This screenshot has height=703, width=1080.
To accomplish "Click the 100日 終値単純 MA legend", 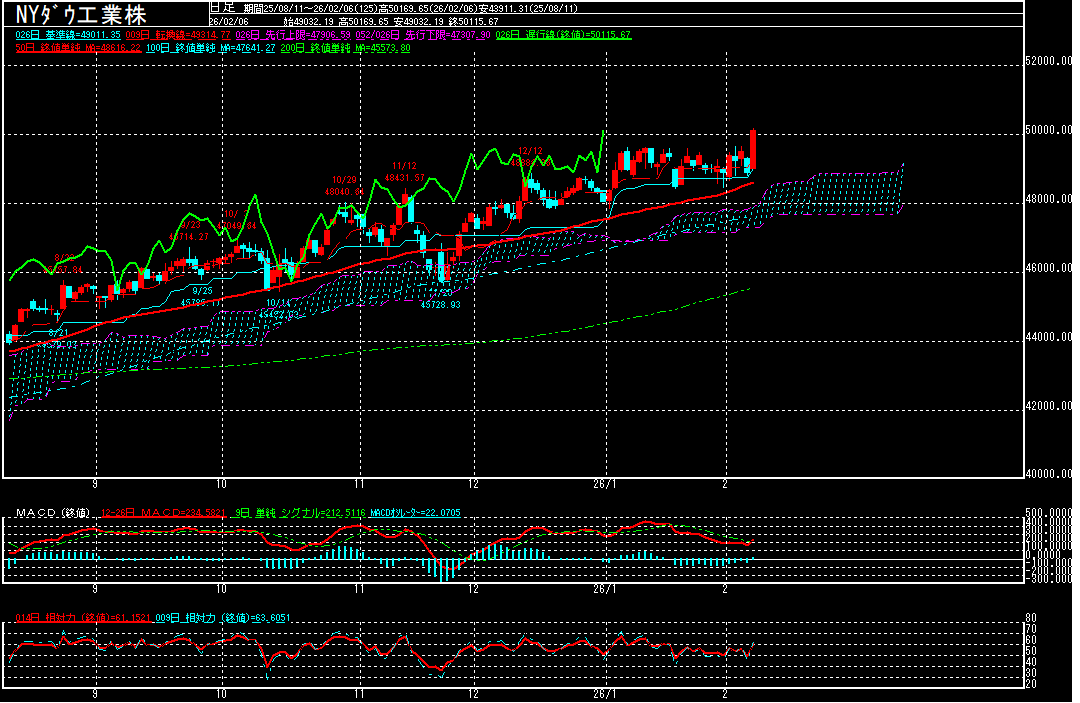I will coord(209,48).
